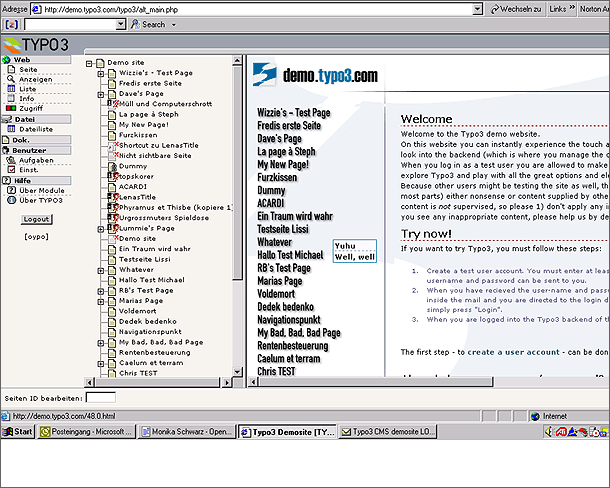The image size is (610, 488).
Task: Expand Wizzie's - Test Page node
Action: tap(101, 74)
